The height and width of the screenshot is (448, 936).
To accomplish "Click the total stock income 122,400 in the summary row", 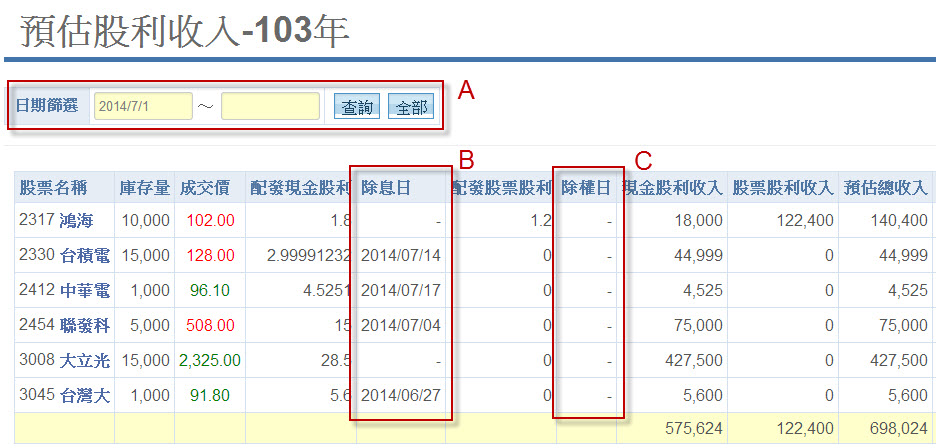I will pyautogui.click(x=803, y=428).
